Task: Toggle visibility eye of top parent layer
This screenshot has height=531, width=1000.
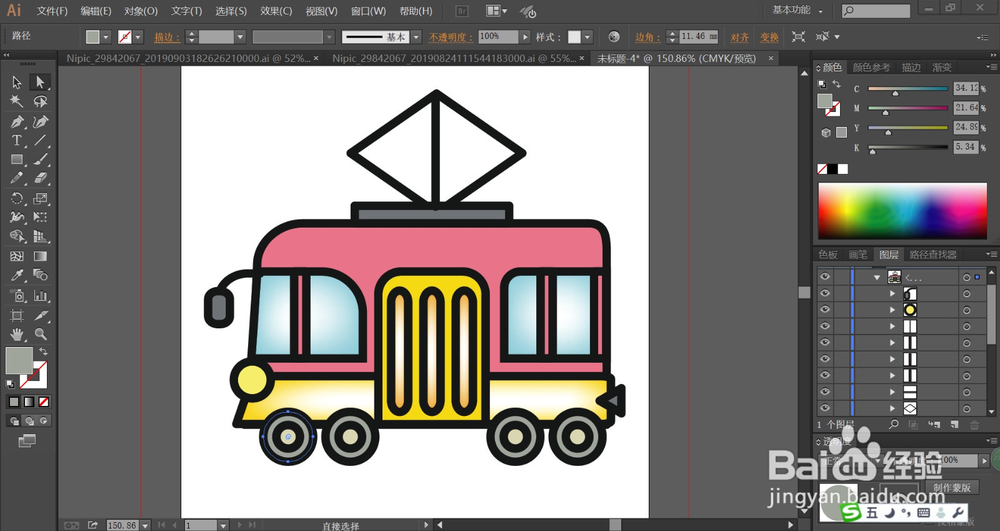Action: pyautogui.click(x=825, y=277)
